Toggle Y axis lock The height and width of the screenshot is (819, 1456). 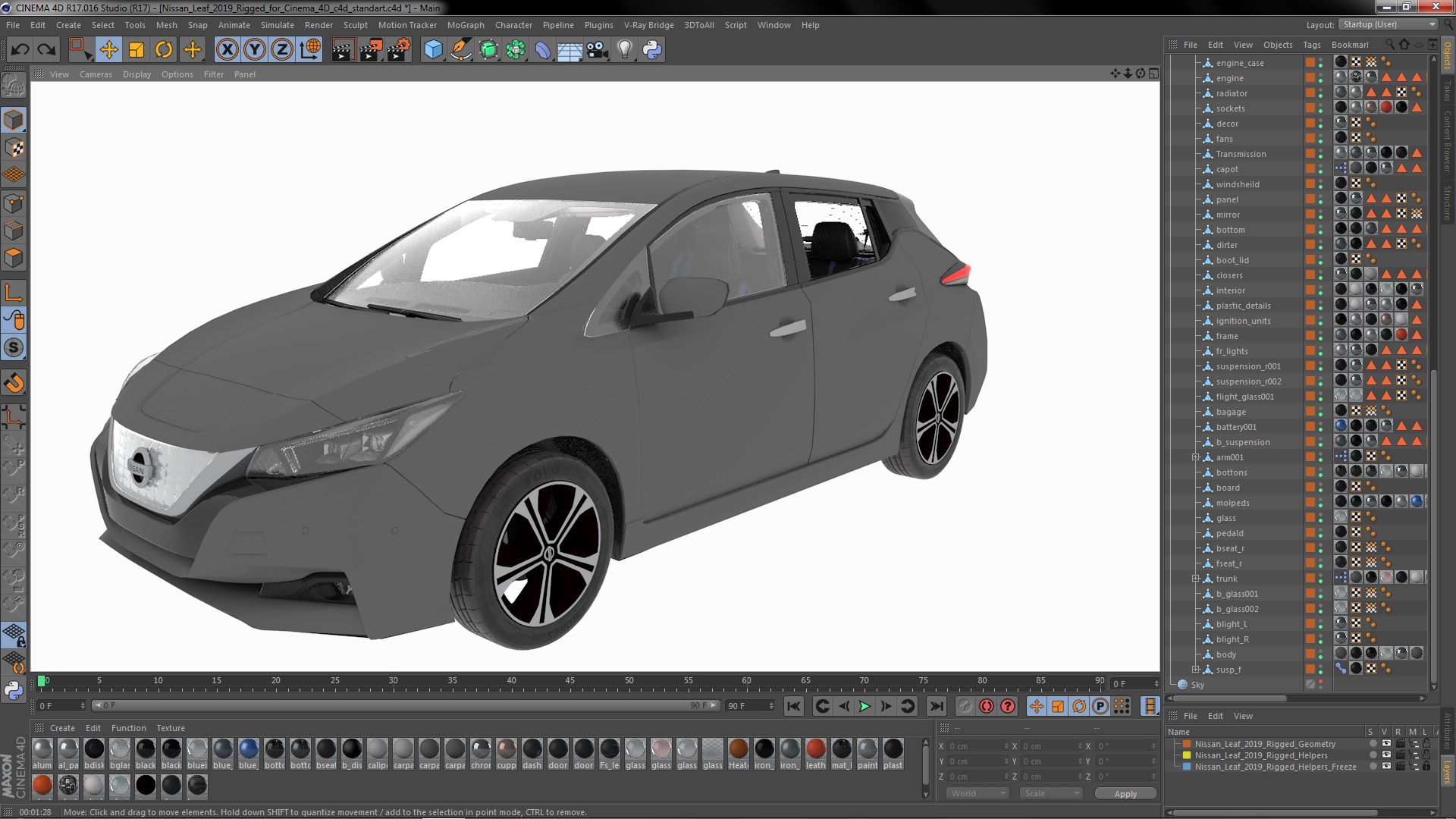255,50
